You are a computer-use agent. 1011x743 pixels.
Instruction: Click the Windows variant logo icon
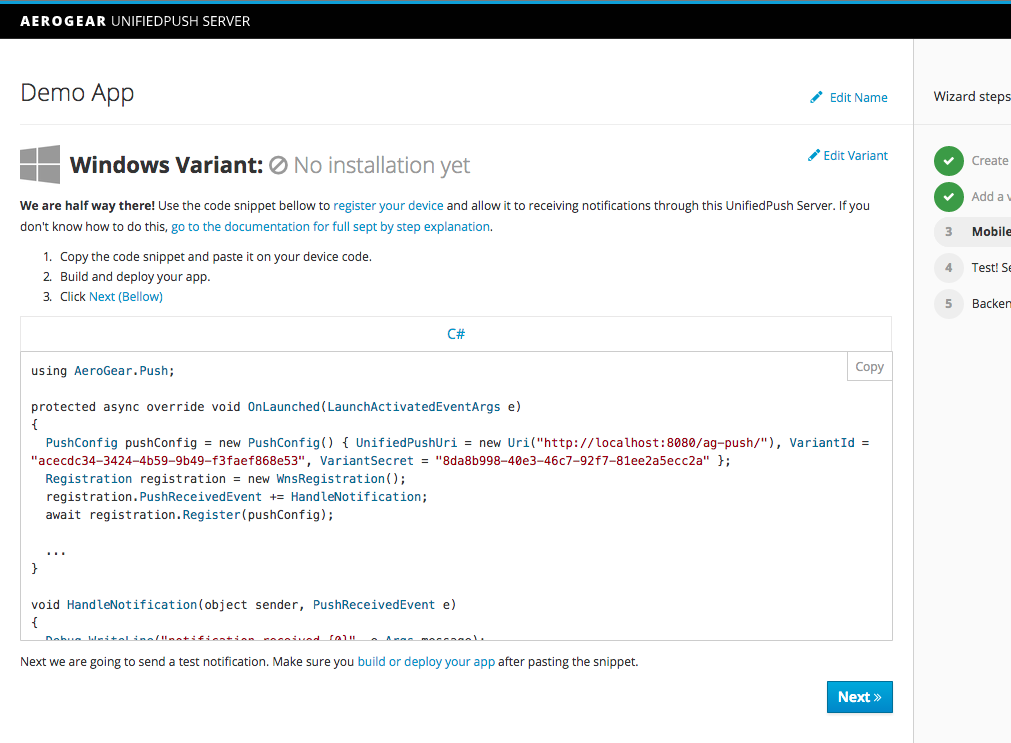[38, 164]
